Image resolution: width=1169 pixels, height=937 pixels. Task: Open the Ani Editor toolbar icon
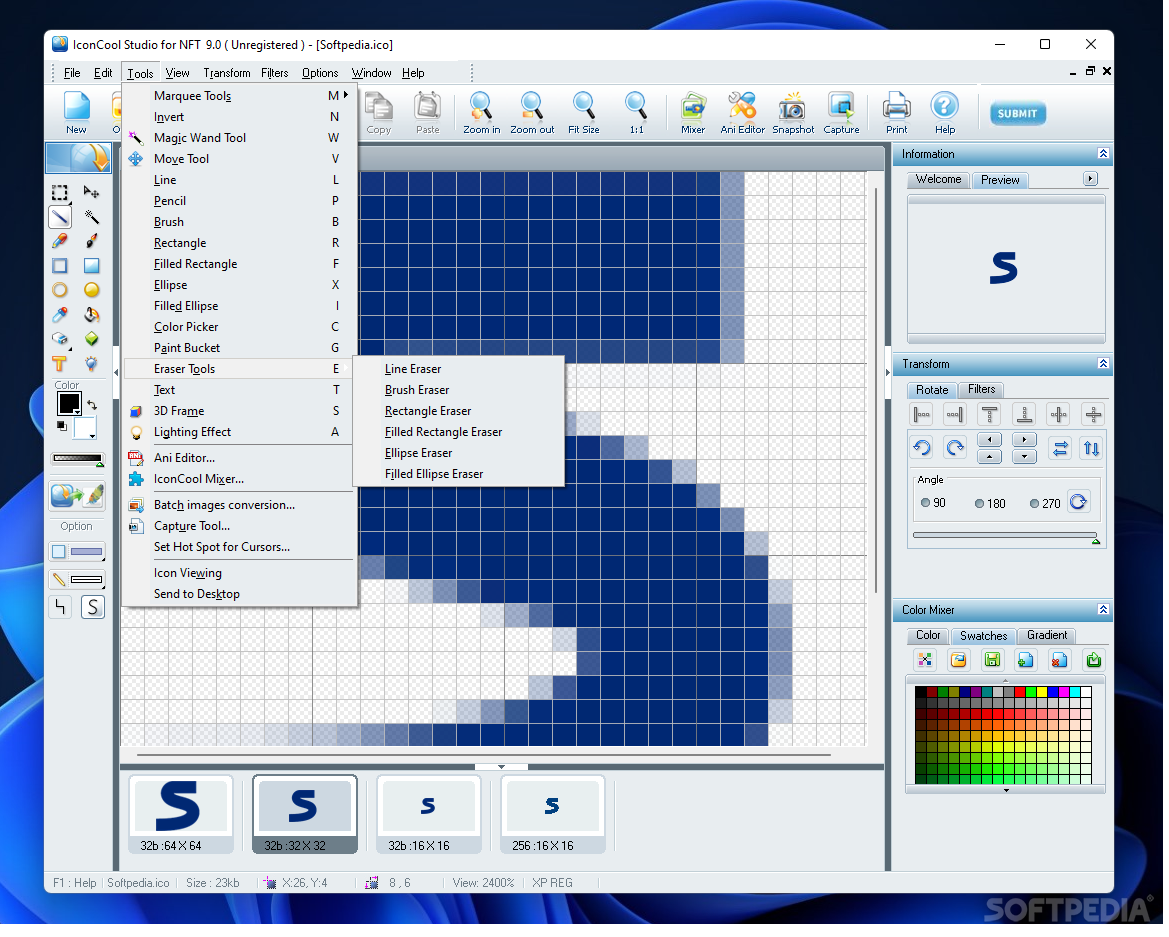click(743, 113)
